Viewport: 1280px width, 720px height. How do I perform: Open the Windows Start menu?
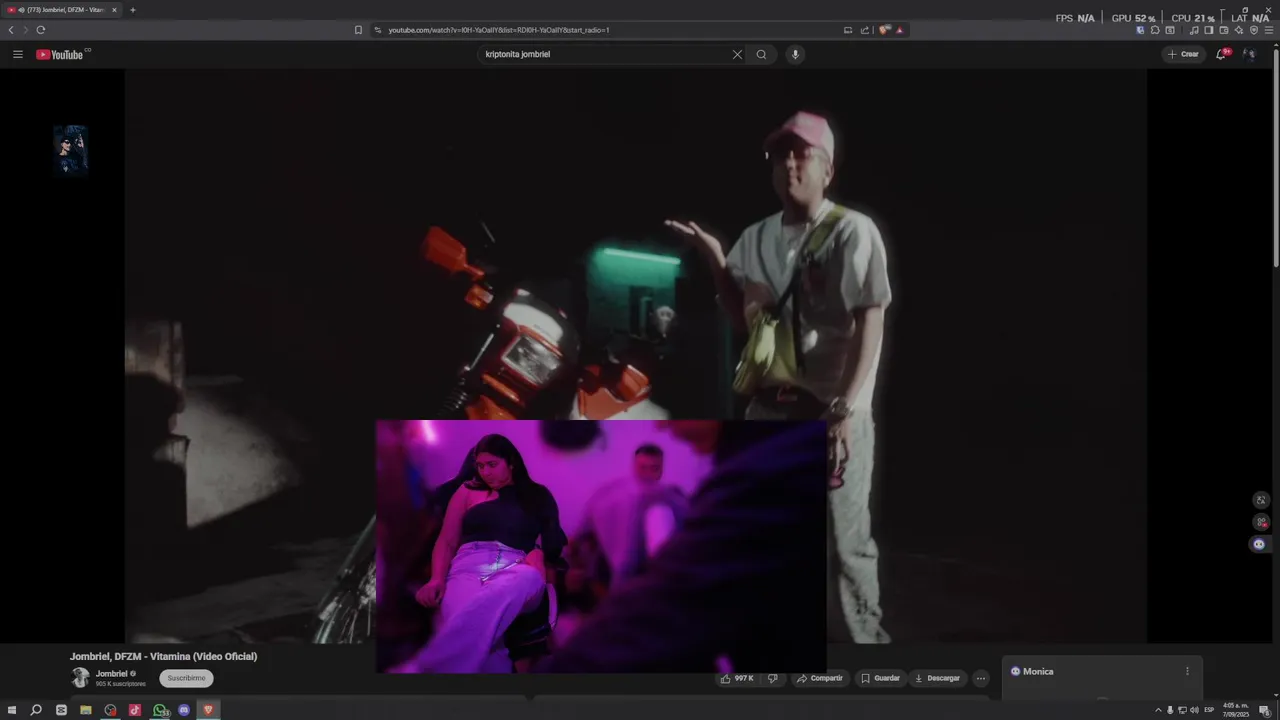click(12, 710)
